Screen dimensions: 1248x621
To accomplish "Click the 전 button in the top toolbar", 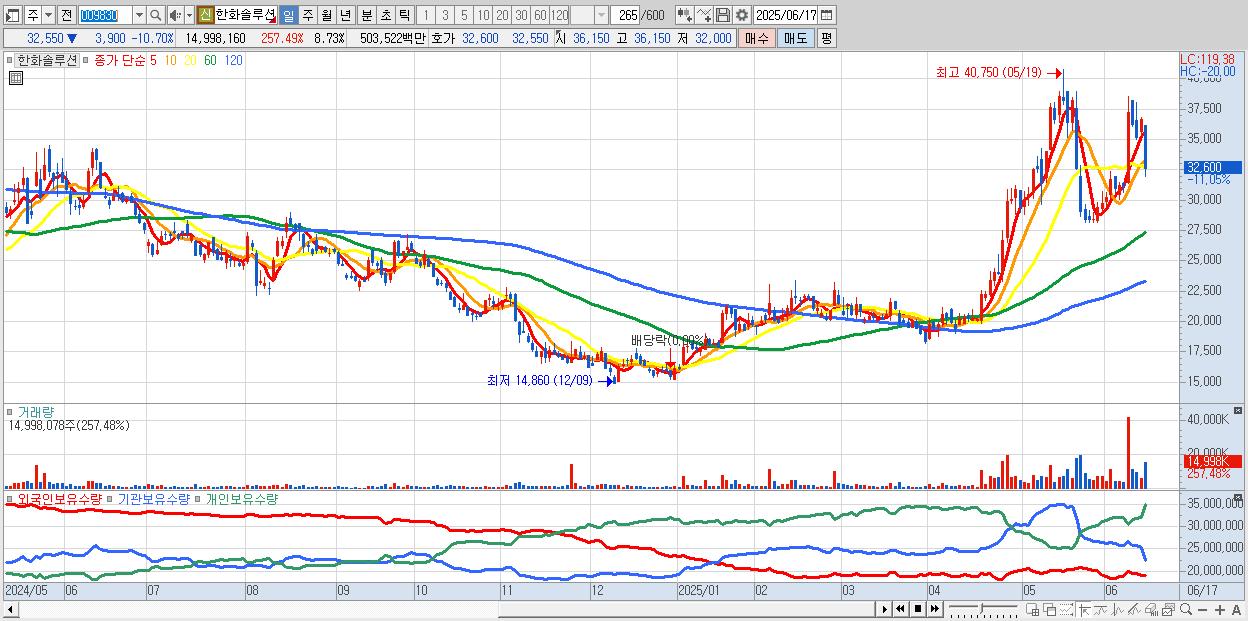I will [x=67, y=15].
